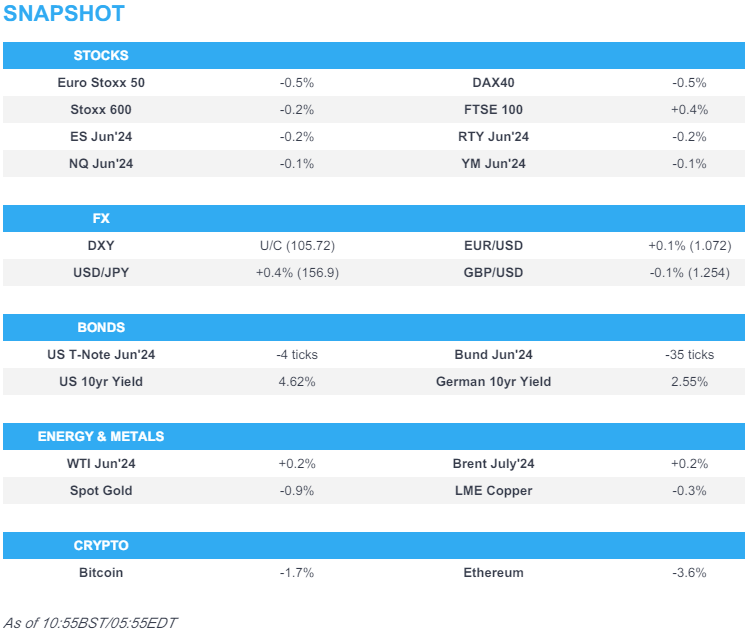Click the NQ Jun'24 label
Viewport: 745px width, 634px height.
pyautogui.click(x=101, y=164)
